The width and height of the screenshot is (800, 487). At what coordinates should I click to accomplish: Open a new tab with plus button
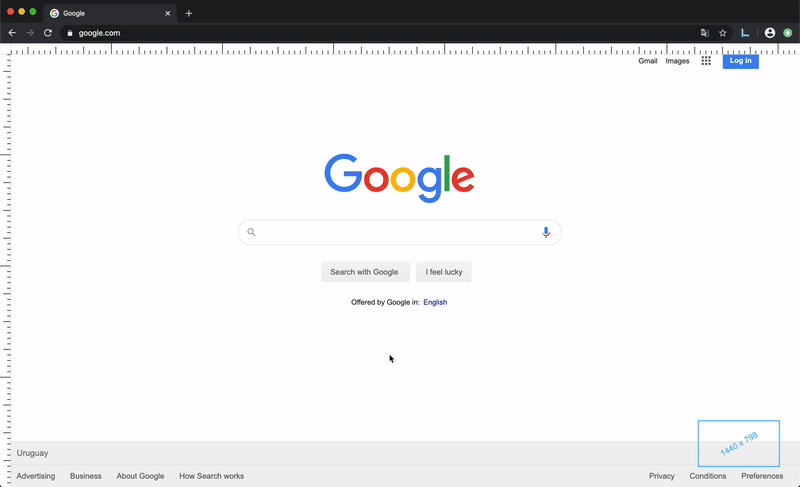pyautogui.click(x=189, y=13)
